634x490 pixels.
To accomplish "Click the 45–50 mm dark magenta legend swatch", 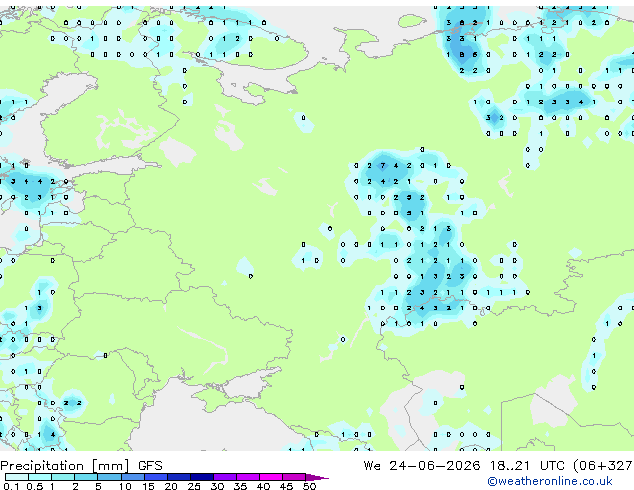I will click(294, 477).
